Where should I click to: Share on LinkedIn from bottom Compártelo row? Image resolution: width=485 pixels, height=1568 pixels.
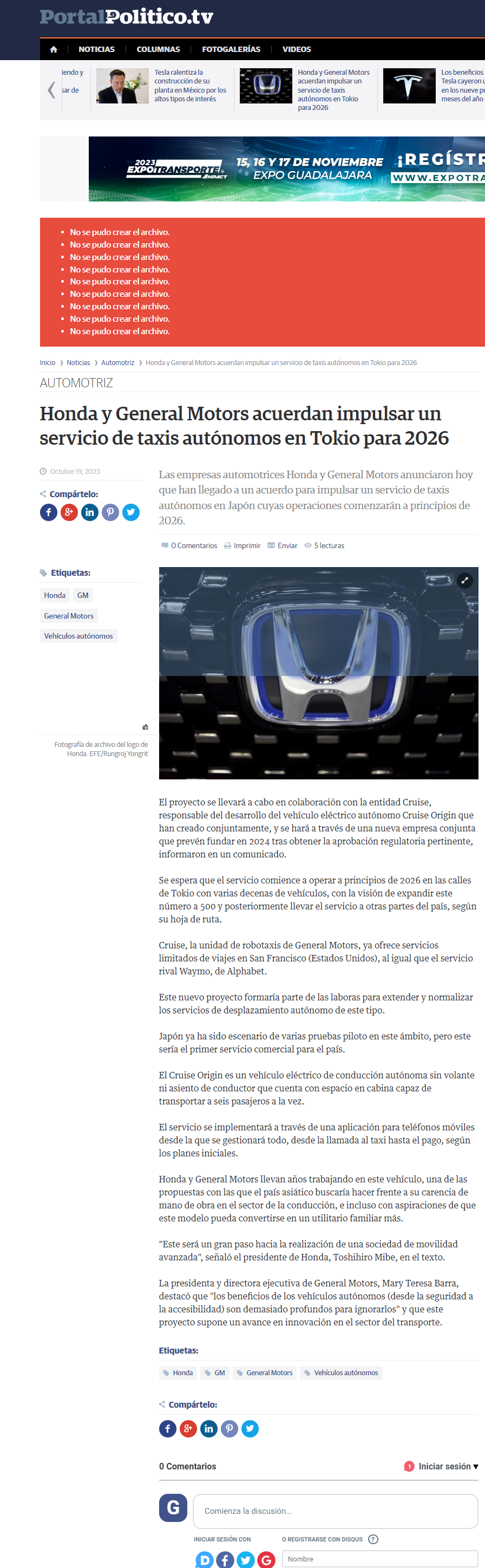tap(209, 1428)
